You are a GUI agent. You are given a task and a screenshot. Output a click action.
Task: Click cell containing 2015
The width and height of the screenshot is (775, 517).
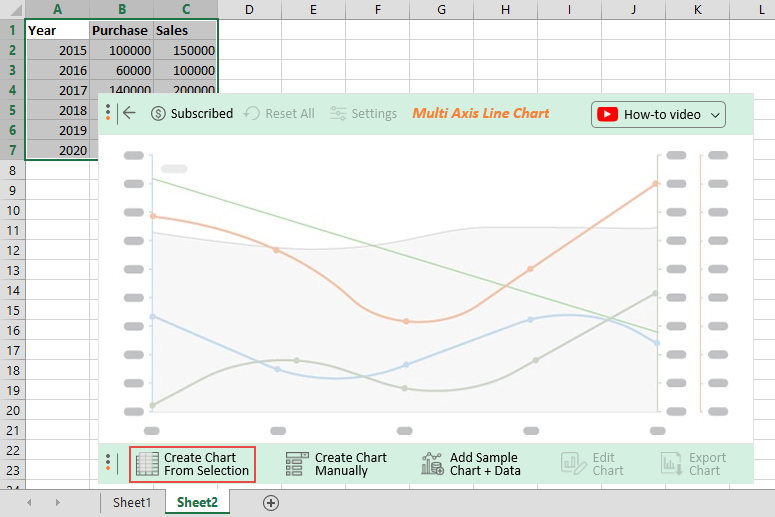[58, 50]
